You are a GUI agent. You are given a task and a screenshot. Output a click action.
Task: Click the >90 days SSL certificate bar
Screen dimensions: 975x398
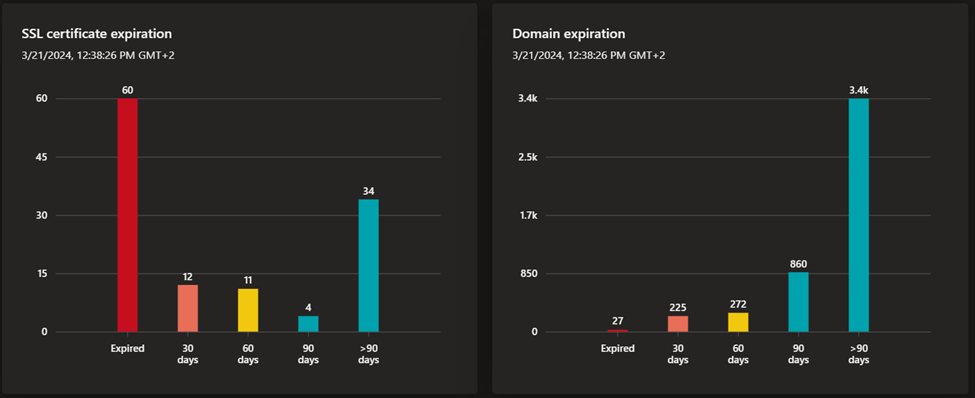coord(369,266)
